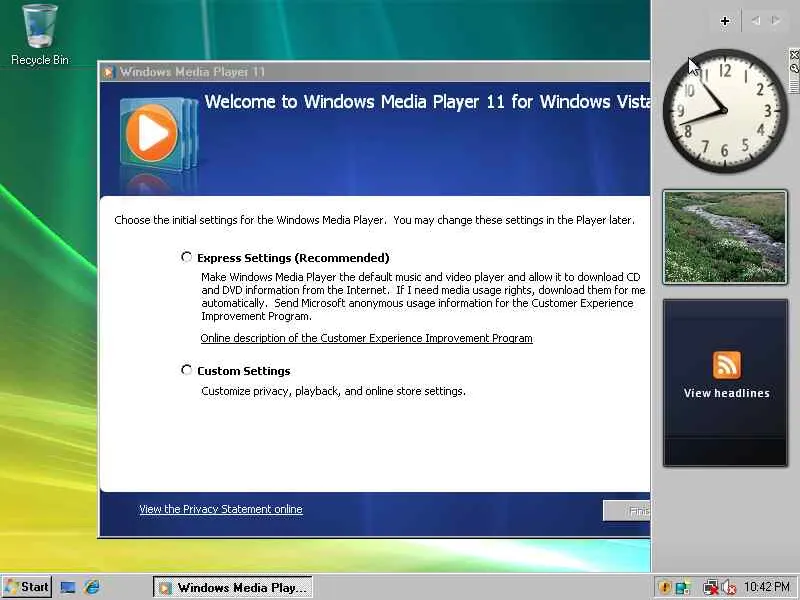This screenshot has width=800, height=600.
Task: Click the Windows Media Player title bar icon
Action: click(108, 72)
